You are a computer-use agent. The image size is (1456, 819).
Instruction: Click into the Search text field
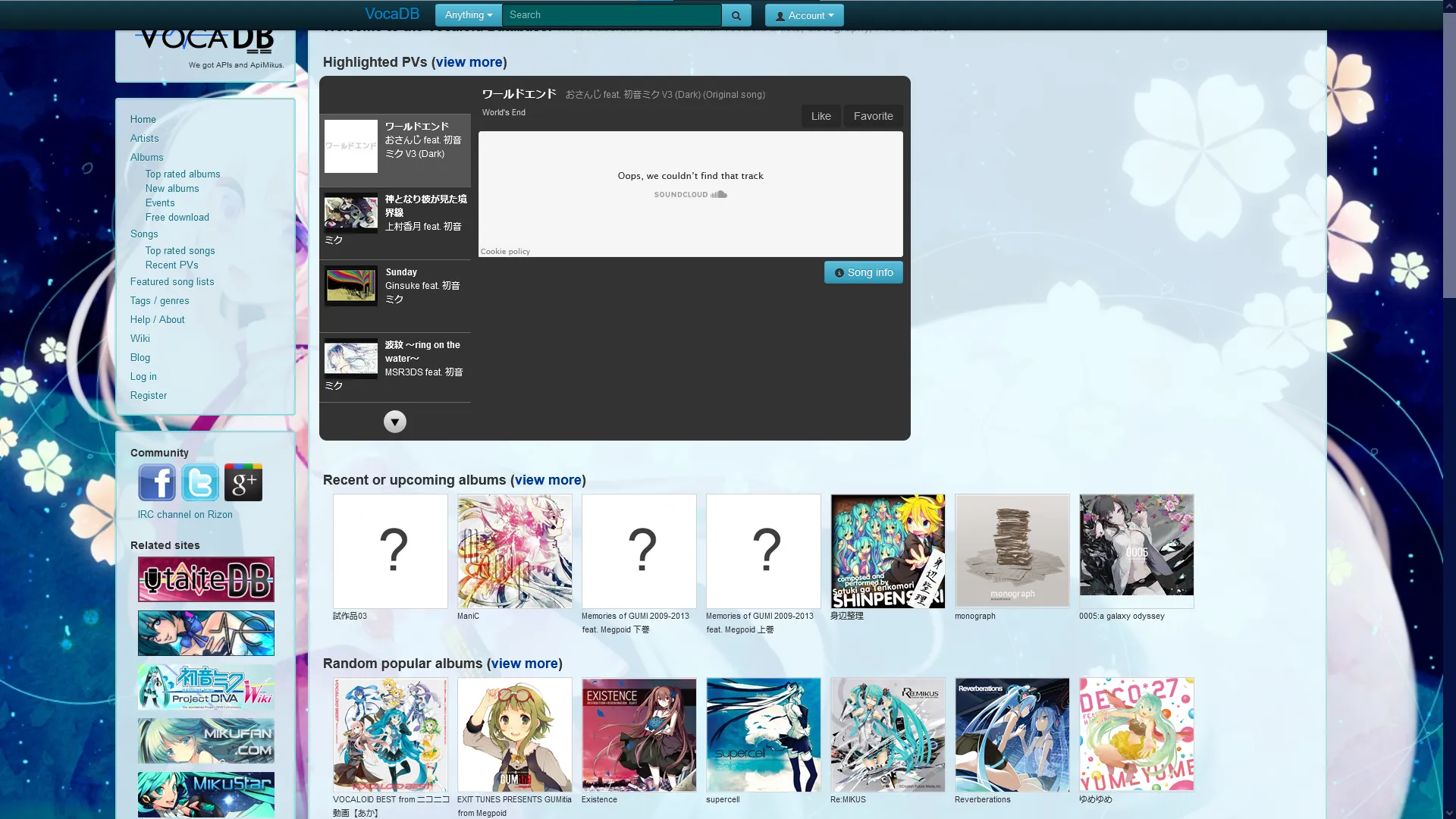(611, 15)
